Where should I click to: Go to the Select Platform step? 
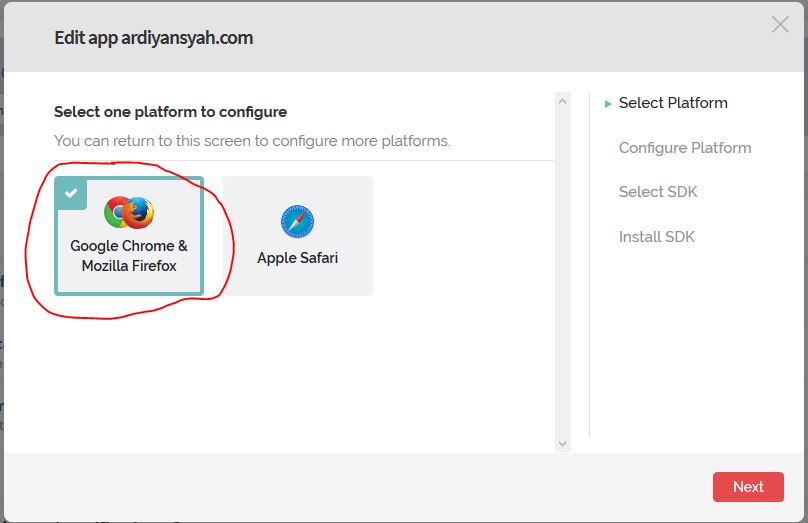point(673,103)
